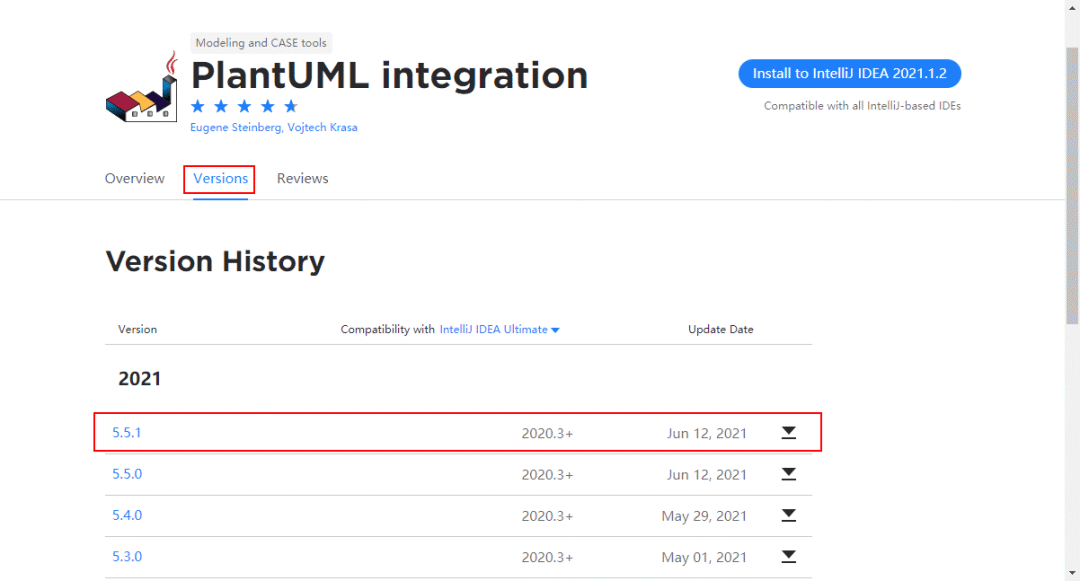Collapse the 2021 version group heading
Image resolution: width=1080 pixels, height=581 pixels.
tap(140, 378)
